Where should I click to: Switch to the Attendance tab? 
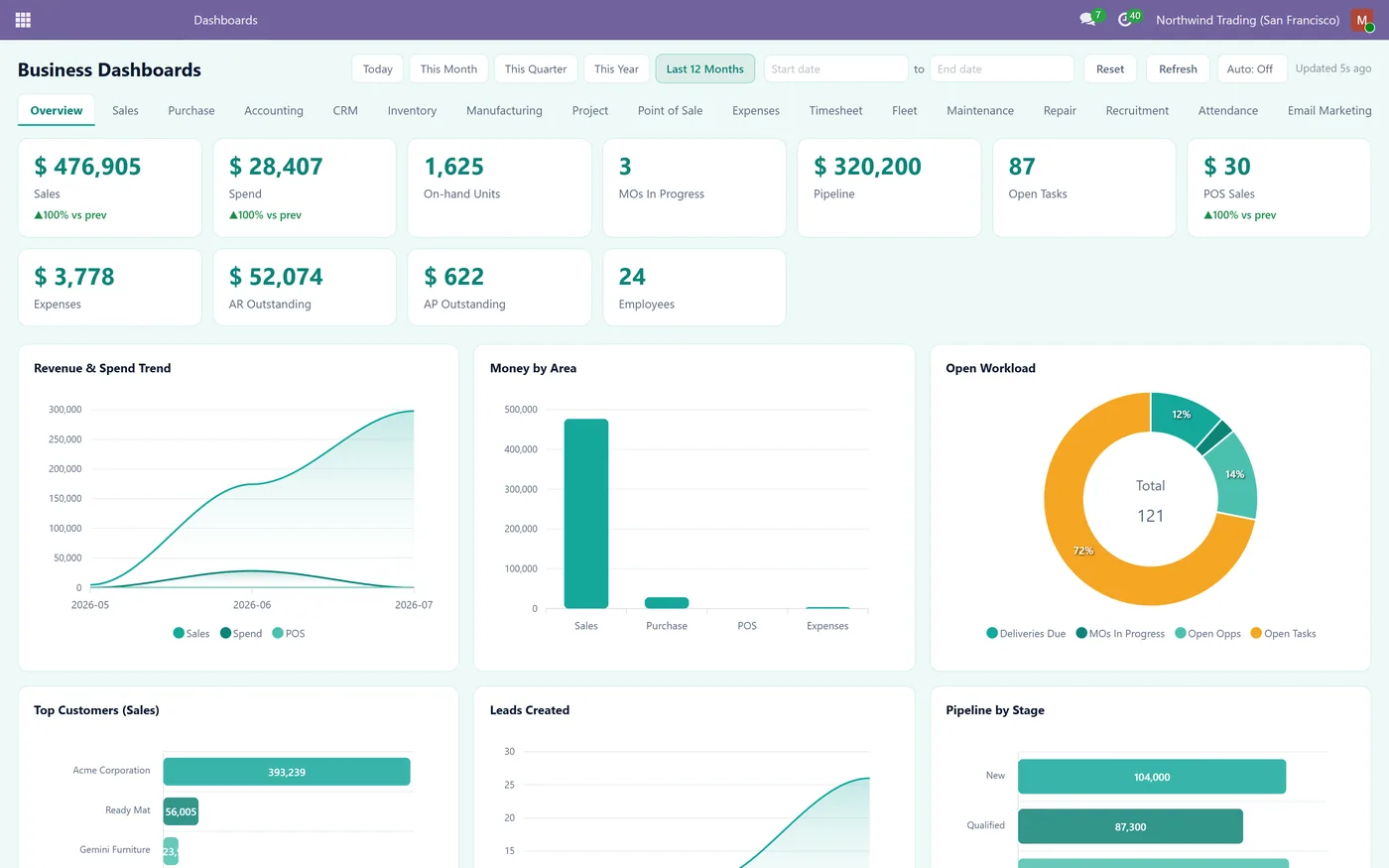[x=1227, y=110]
